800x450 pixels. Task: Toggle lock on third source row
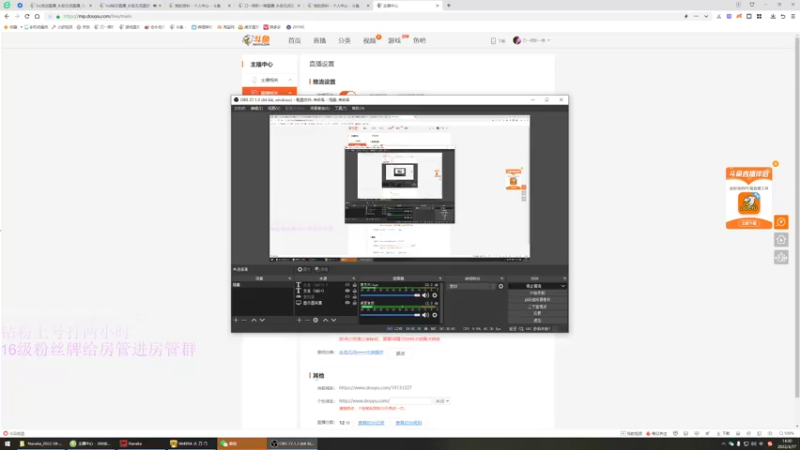coord(355,297)
